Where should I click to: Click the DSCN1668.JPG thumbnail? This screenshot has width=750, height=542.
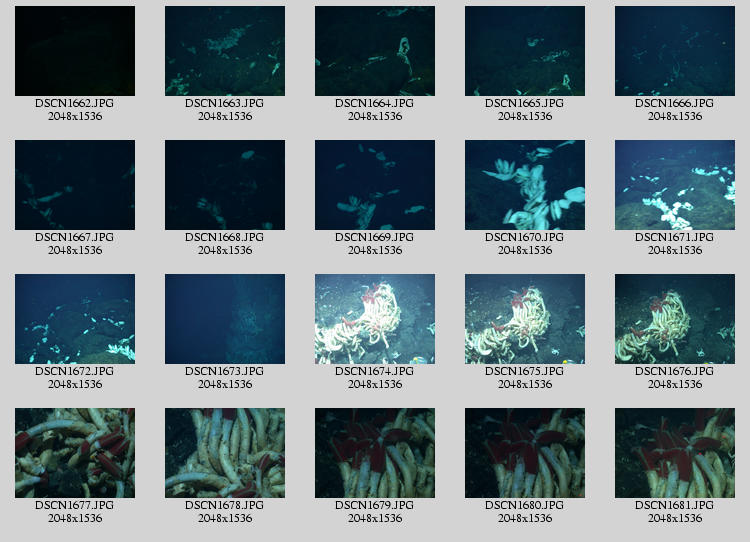225,185
